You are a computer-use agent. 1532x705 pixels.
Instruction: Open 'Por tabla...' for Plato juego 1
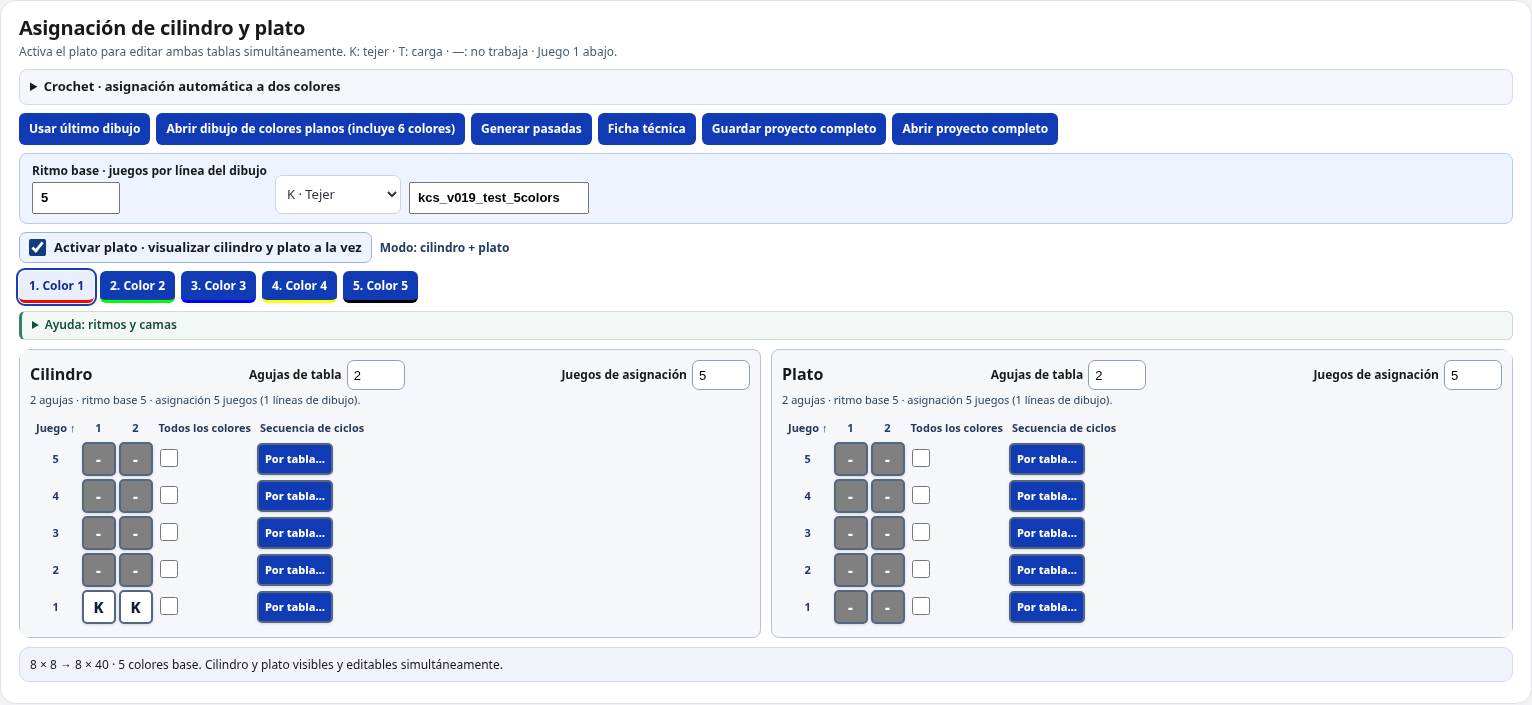(x=1047, y=607)
